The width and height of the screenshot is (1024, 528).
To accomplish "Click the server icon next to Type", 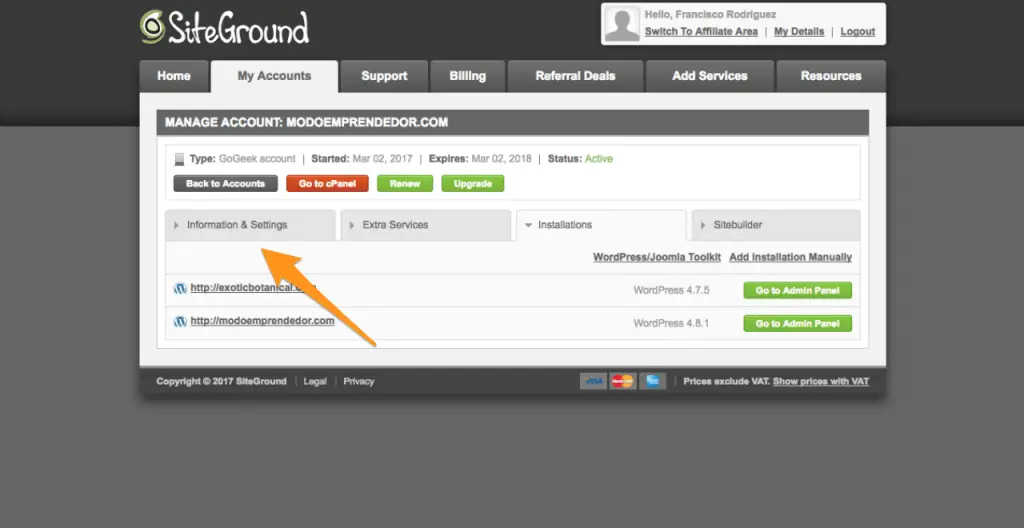I will pyautogui.click(x=180, y=159).
